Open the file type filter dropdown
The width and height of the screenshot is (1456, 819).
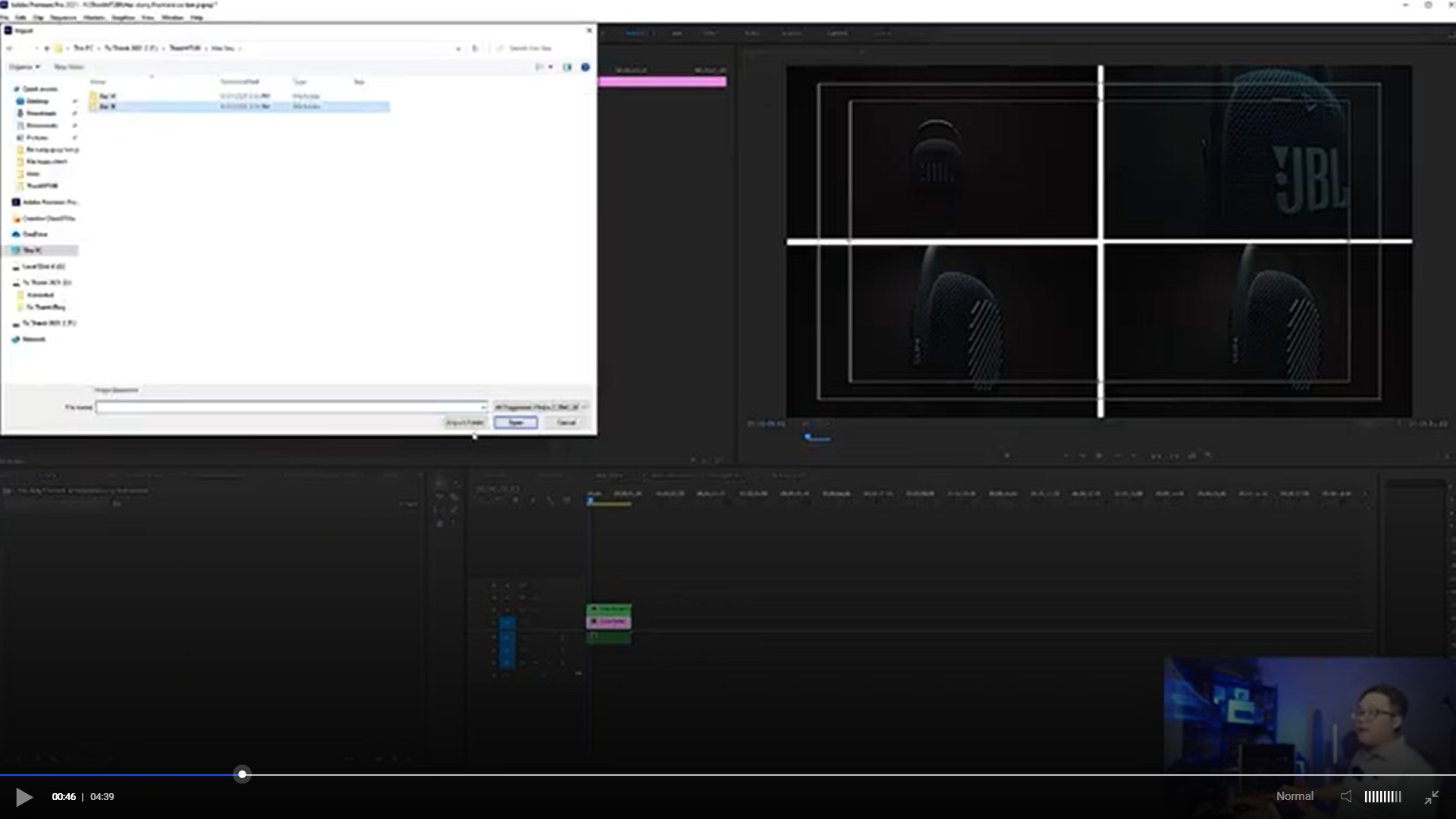(x=540, y=407)
